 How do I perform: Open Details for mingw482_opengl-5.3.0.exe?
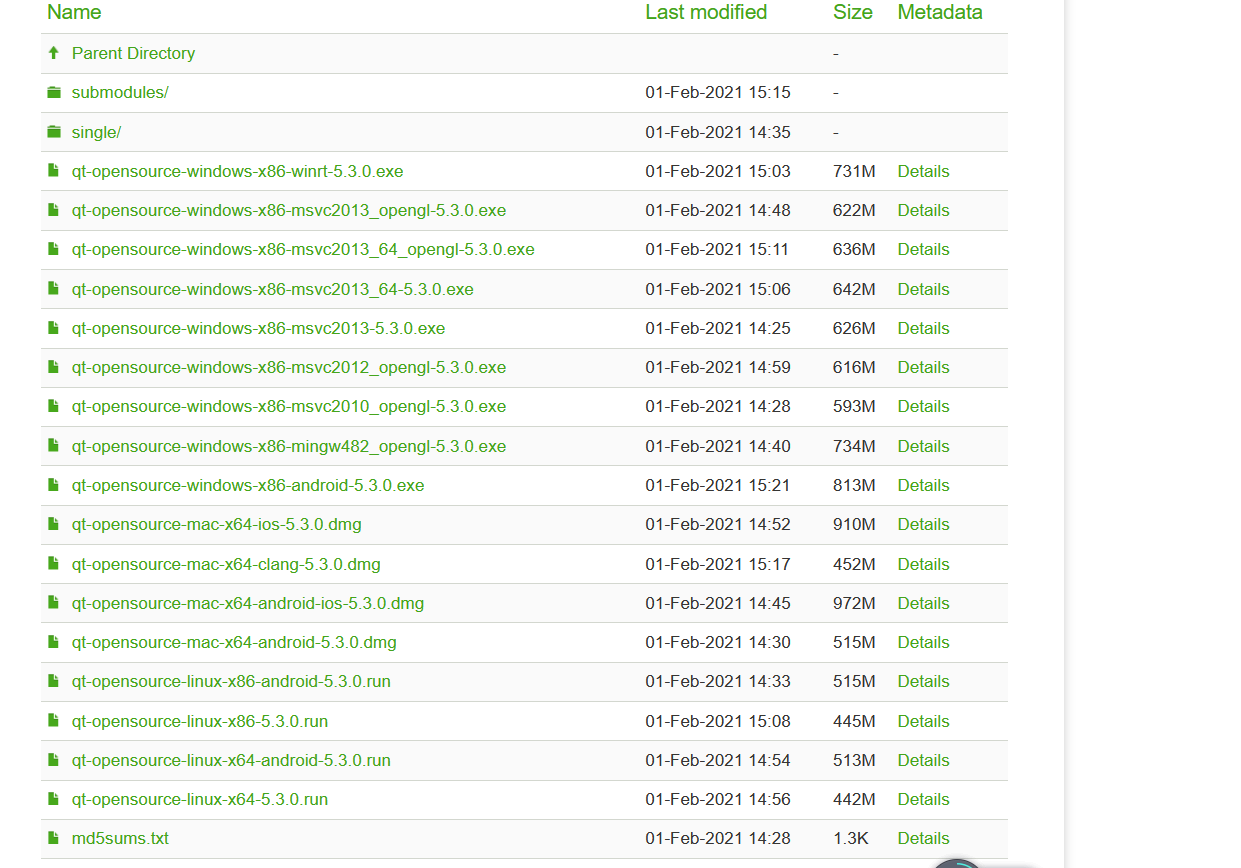point(923,446)
